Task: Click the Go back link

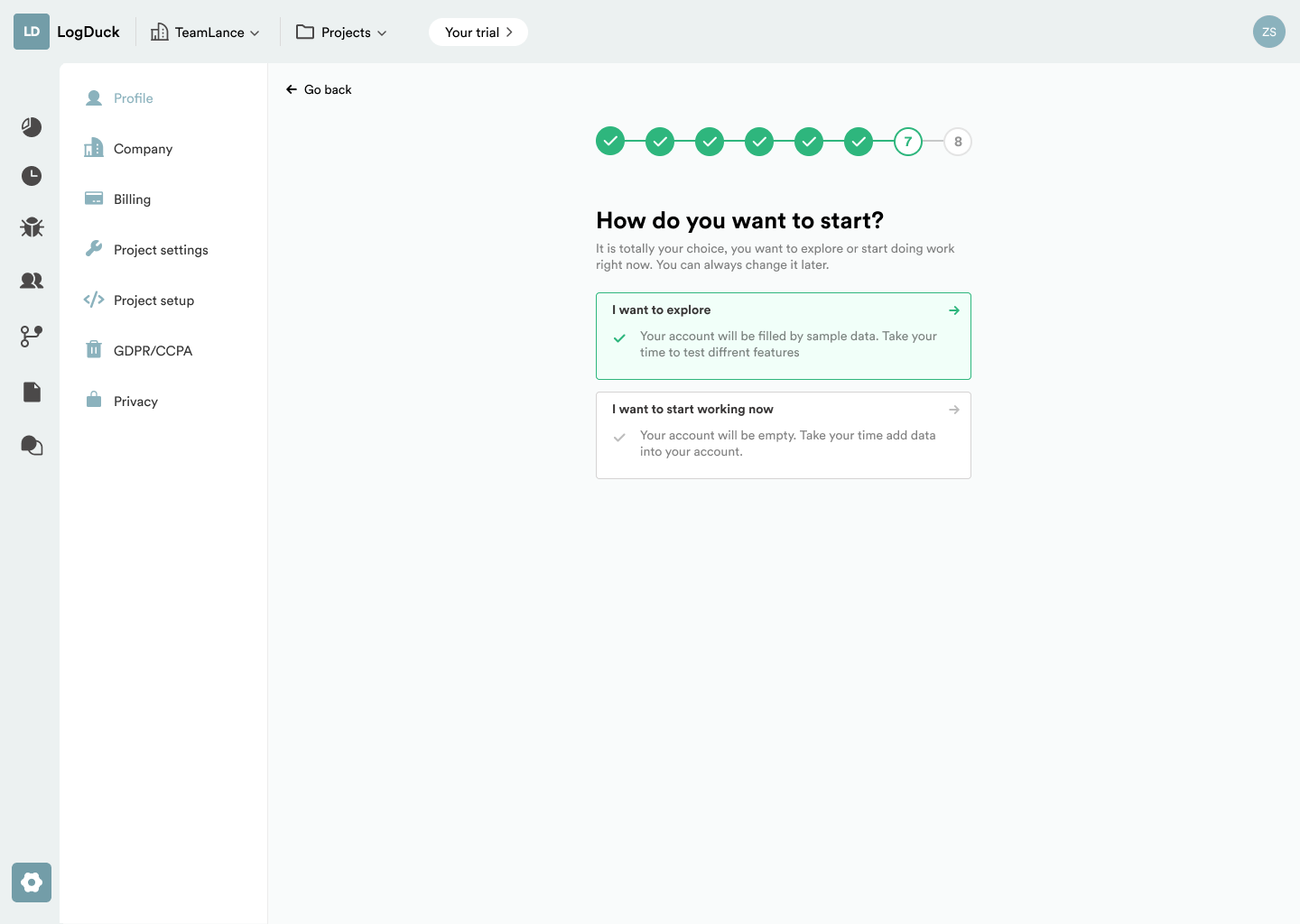Action: coord(319,89)
